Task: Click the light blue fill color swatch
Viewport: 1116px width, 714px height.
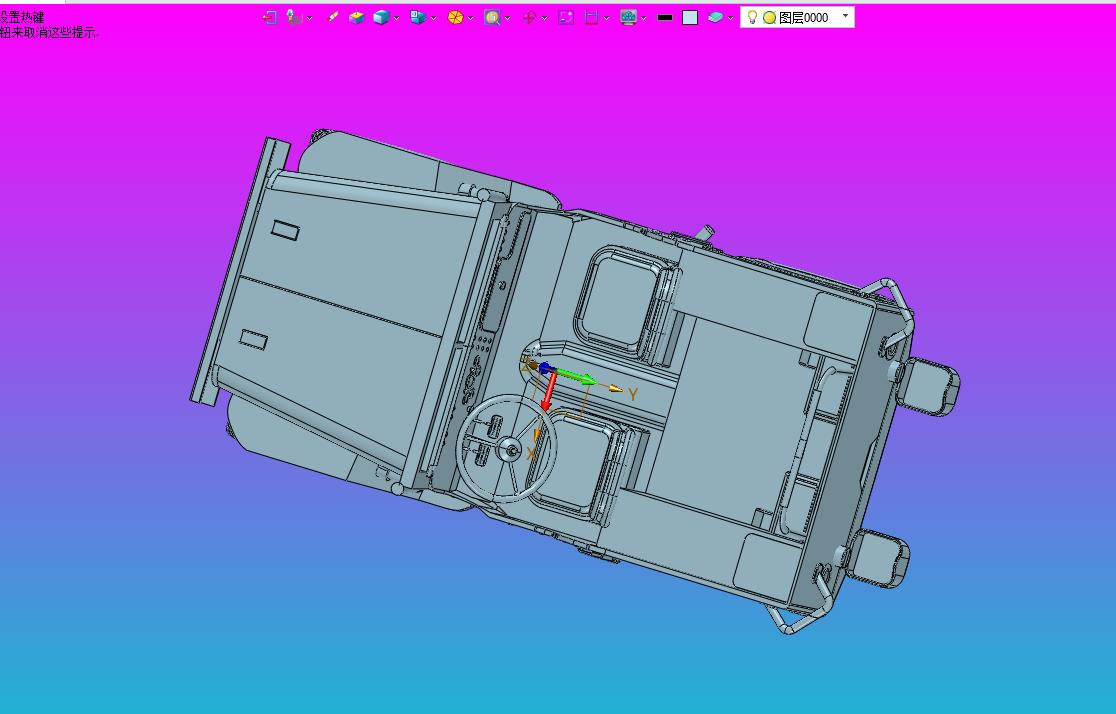Action: 690,18
